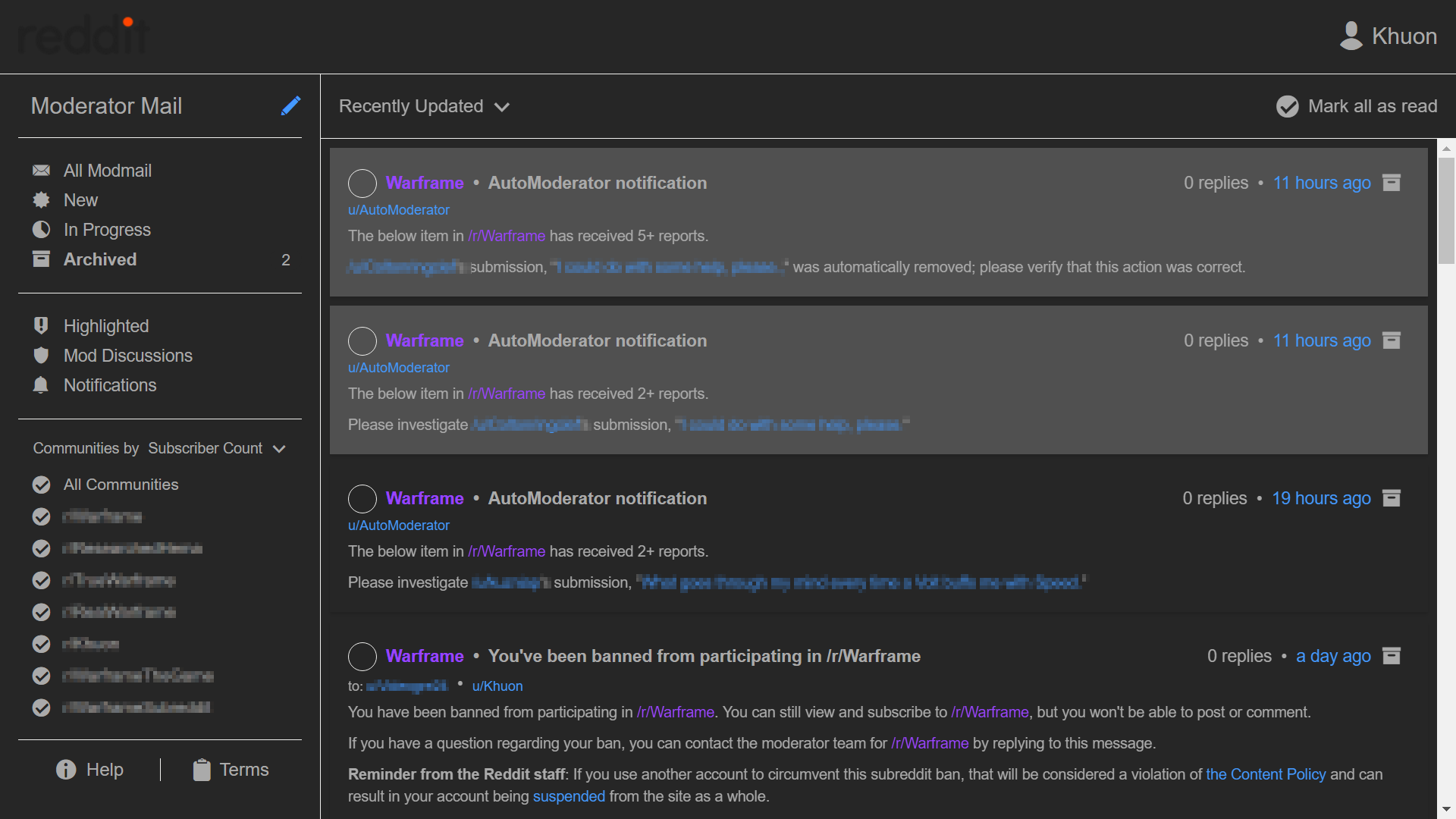This screenshot has height=819, width=1456.
Task: Click the All Modmail envelope icon
Action: pyautogui.click(x=41, y=171)
